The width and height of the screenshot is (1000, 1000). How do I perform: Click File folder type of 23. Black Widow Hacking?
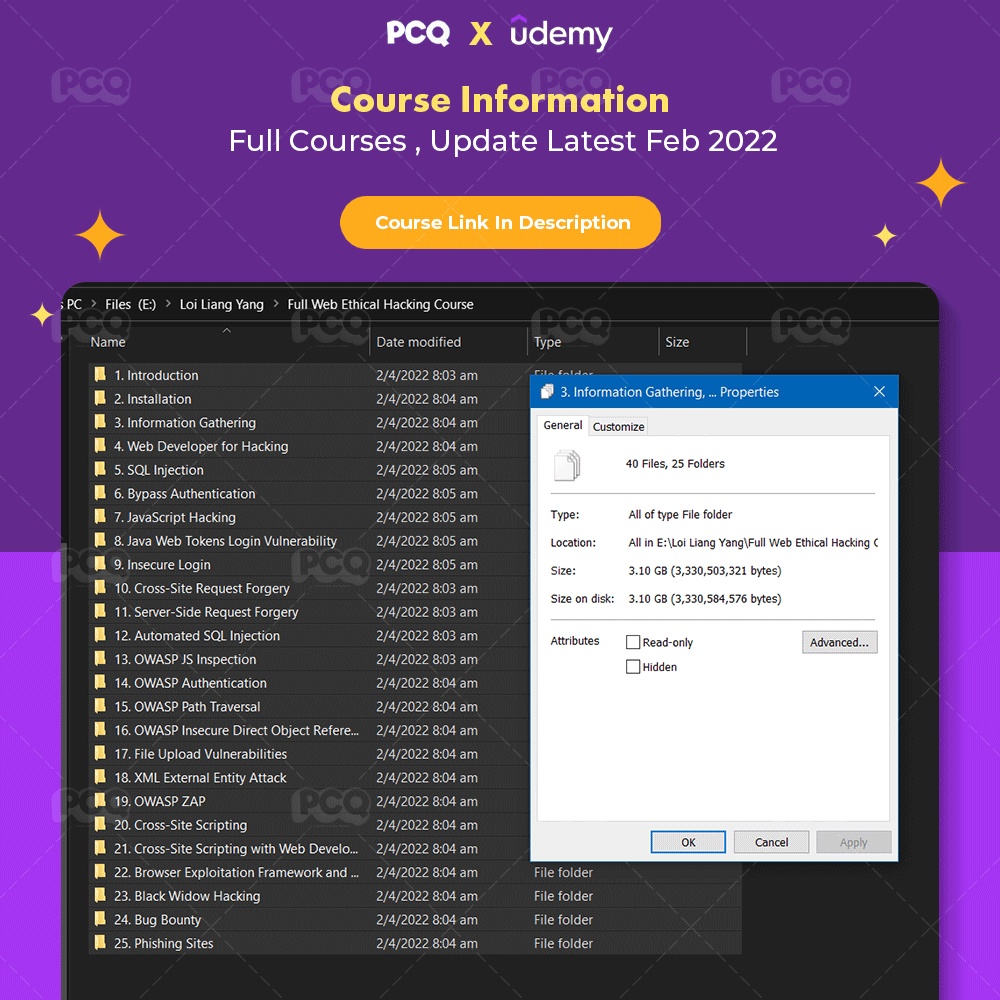click(563, 895)
